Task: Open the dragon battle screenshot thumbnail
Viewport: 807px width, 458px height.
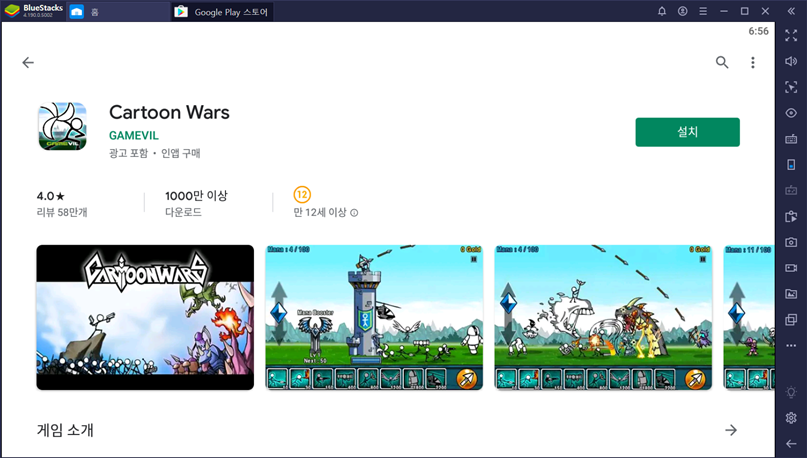Action: 603,317
